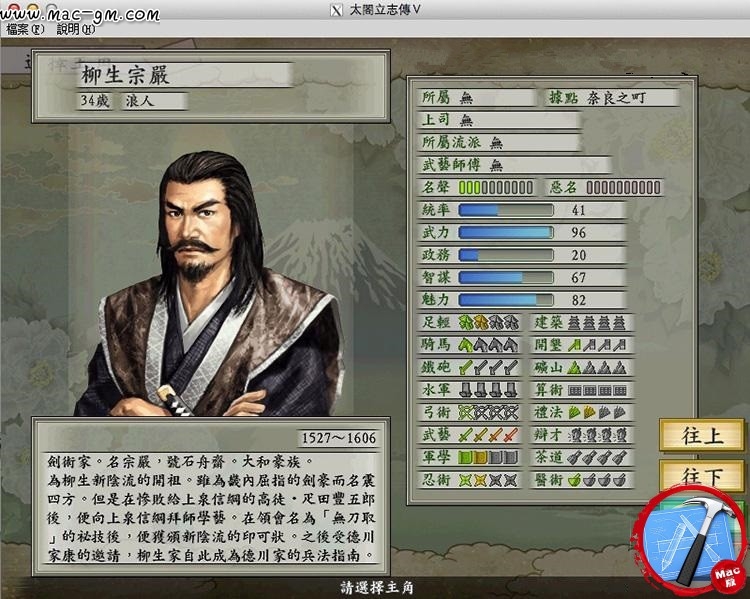The height and width of the screenshot is (599, 750).
Task: Click the 礦山 mining skill icons
Action: [x=597, y=367]
